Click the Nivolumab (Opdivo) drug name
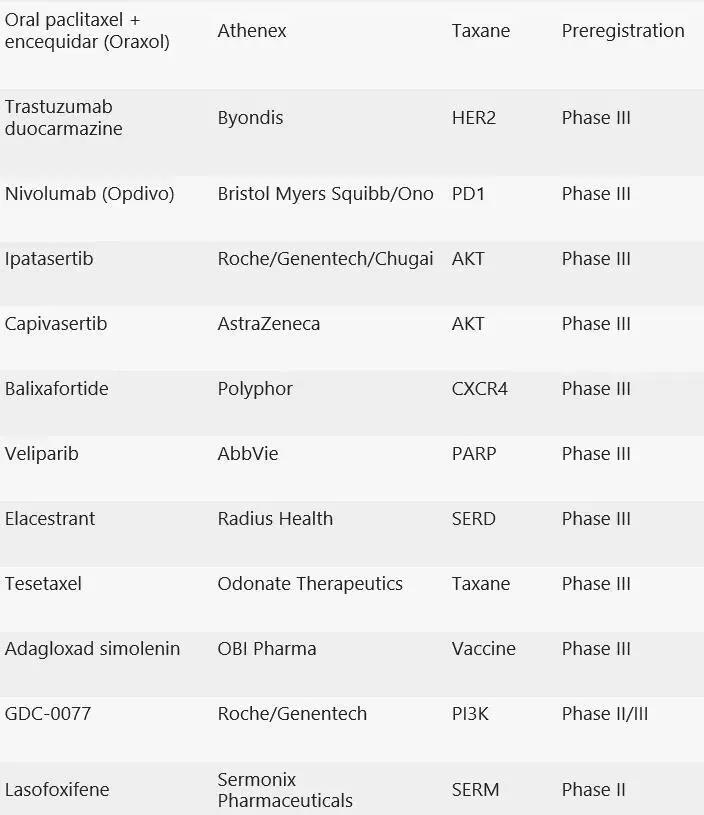Screen dimensions: 704x815 click(x=89, y=194)
